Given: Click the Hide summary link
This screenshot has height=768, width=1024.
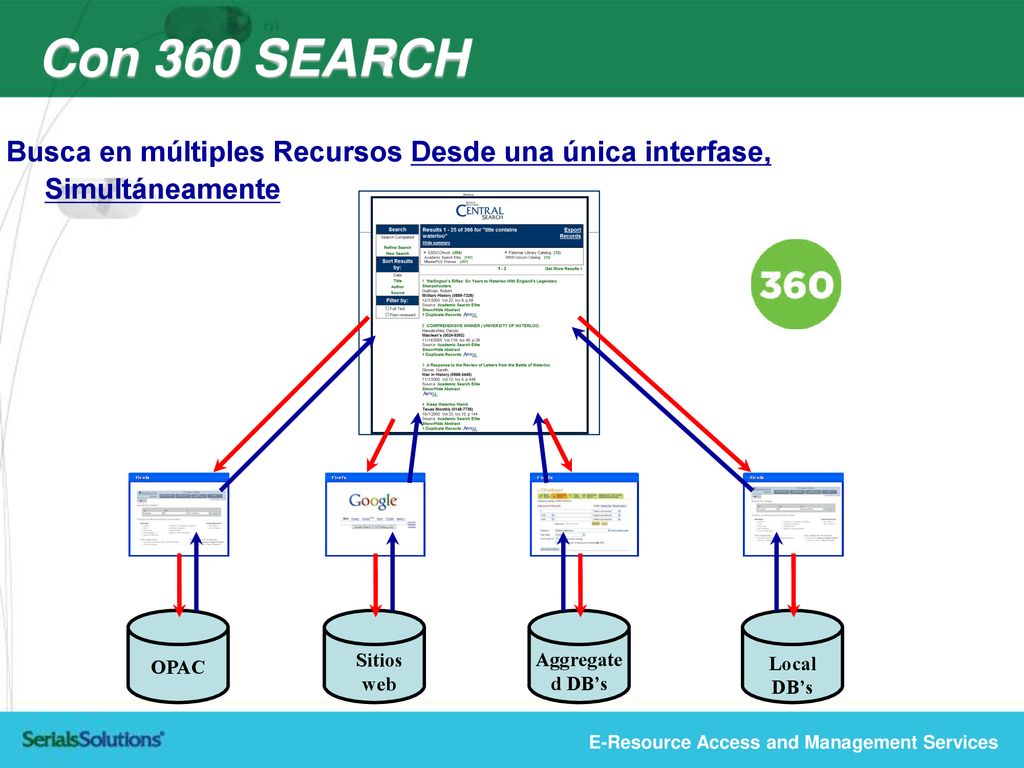Looking at the screenshot, I should pyautogui.click(x=436, y=243).
